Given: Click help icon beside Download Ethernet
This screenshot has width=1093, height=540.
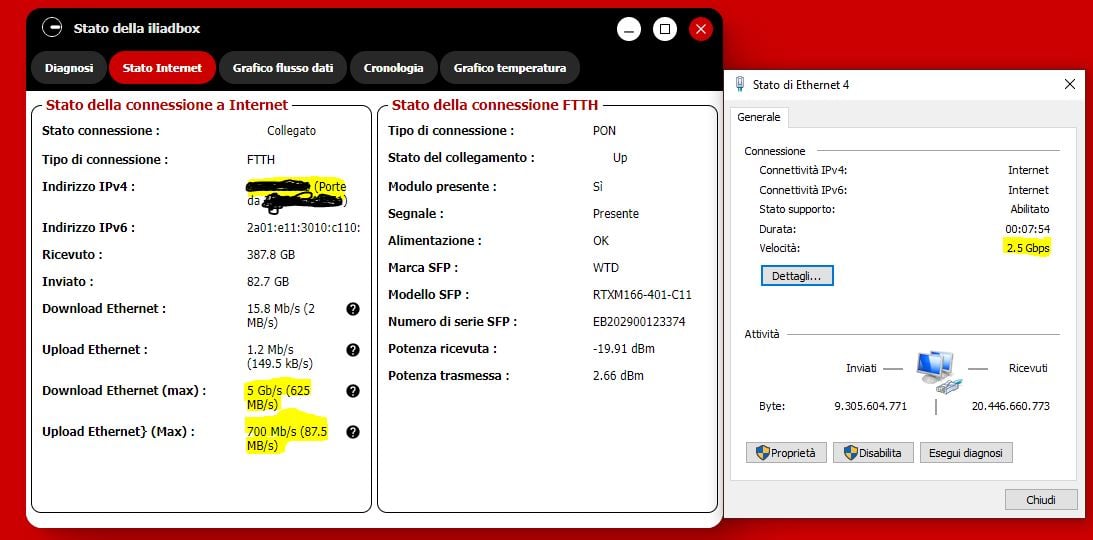Looking at the screenshot, I should 353,309.
